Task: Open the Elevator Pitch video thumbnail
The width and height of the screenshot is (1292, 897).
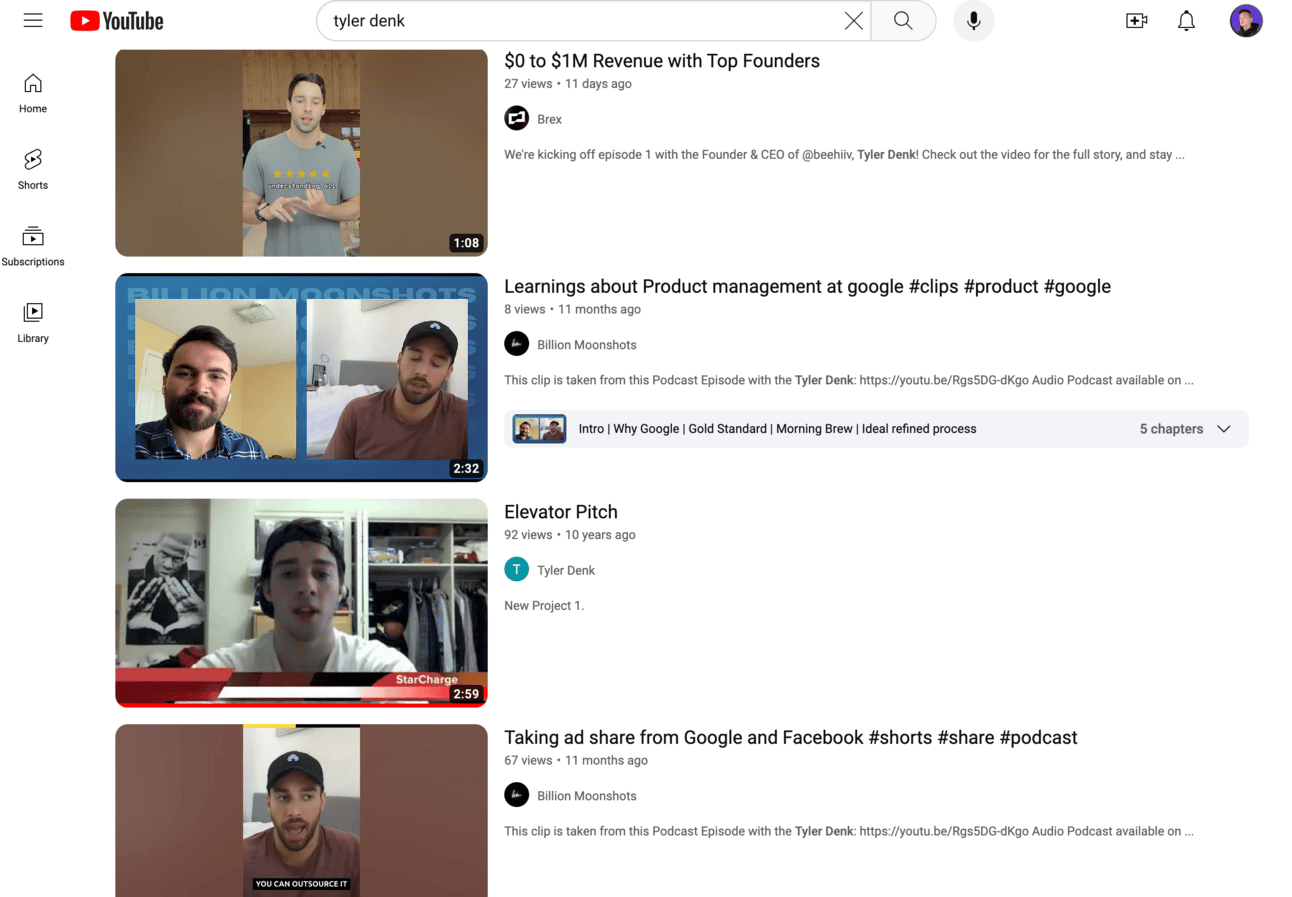Action: click(301, 603)
